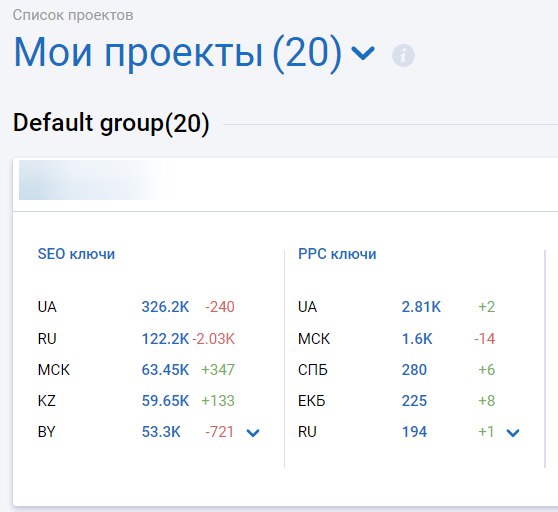Open the SEO ключи heading link
The width and height of the screenshot is (558, 512).
[76, 254]
